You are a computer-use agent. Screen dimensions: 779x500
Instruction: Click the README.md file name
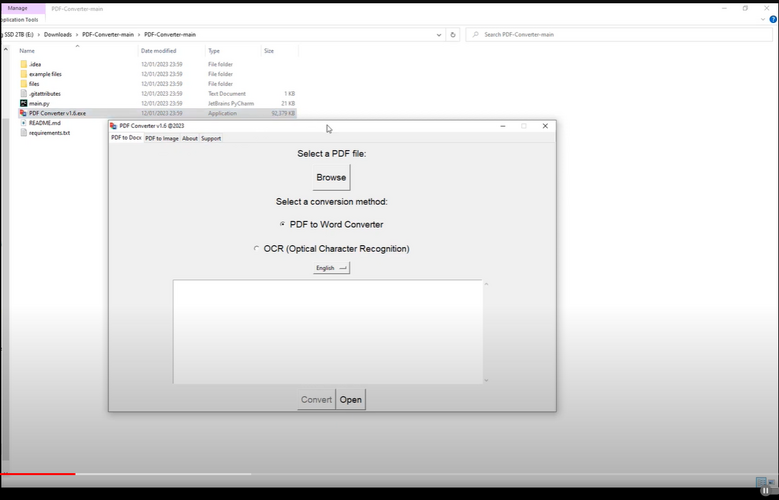pyautogui.click(x=45, y=123)
